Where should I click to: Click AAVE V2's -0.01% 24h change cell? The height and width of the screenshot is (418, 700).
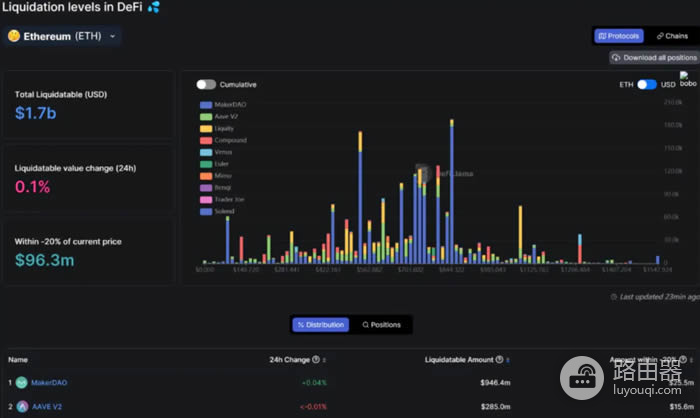click(x=313, y=407)
